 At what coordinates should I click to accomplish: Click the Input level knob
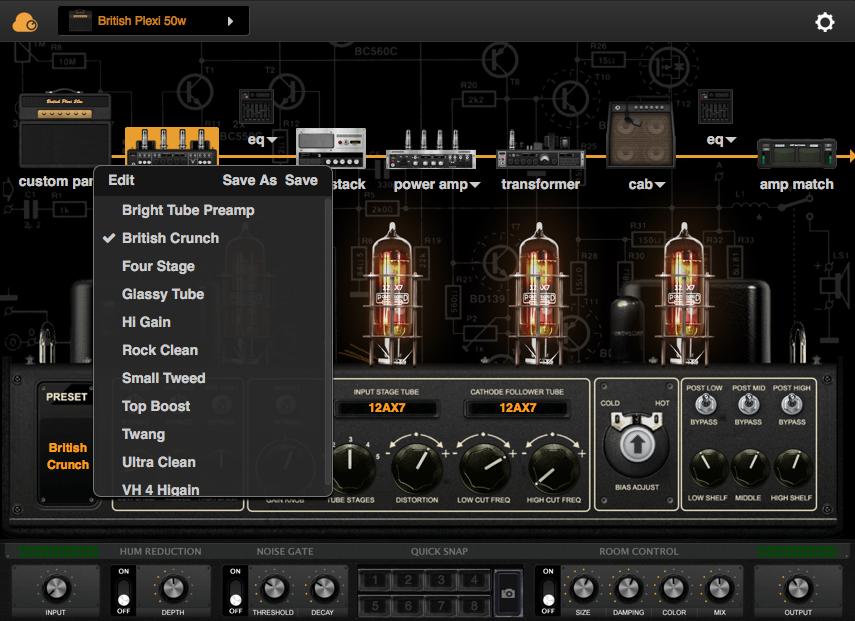[x=56, y=588]
